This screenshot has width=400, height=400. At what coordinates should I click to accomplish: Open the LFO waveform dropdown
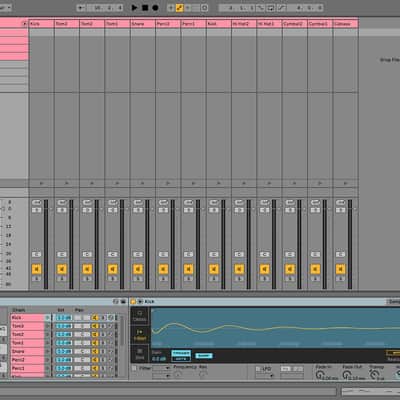click(265, 376)
